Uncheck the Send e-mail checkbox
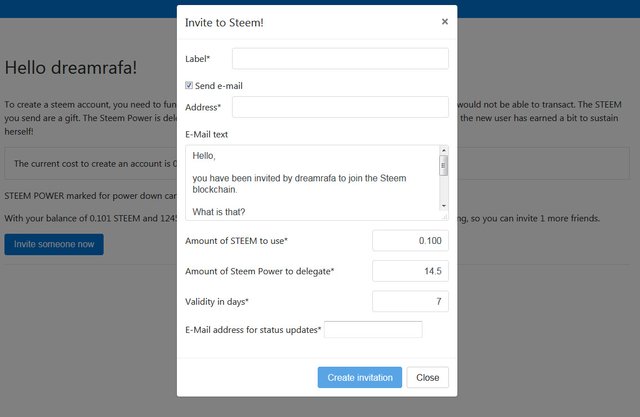 [189, 85]
